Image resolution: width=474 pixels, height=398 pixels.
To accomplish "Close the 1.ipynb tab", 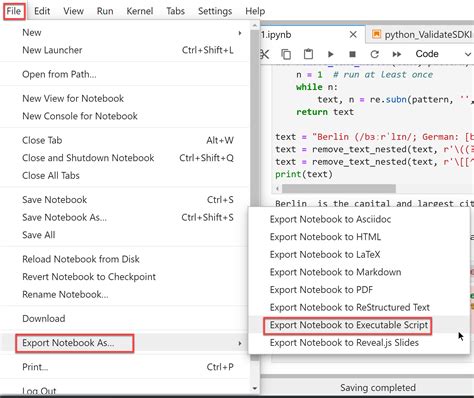I will coord(353,35).
